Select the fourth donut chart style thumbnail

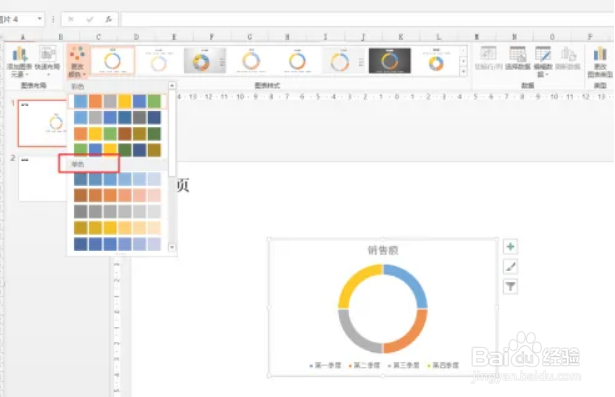251,61
